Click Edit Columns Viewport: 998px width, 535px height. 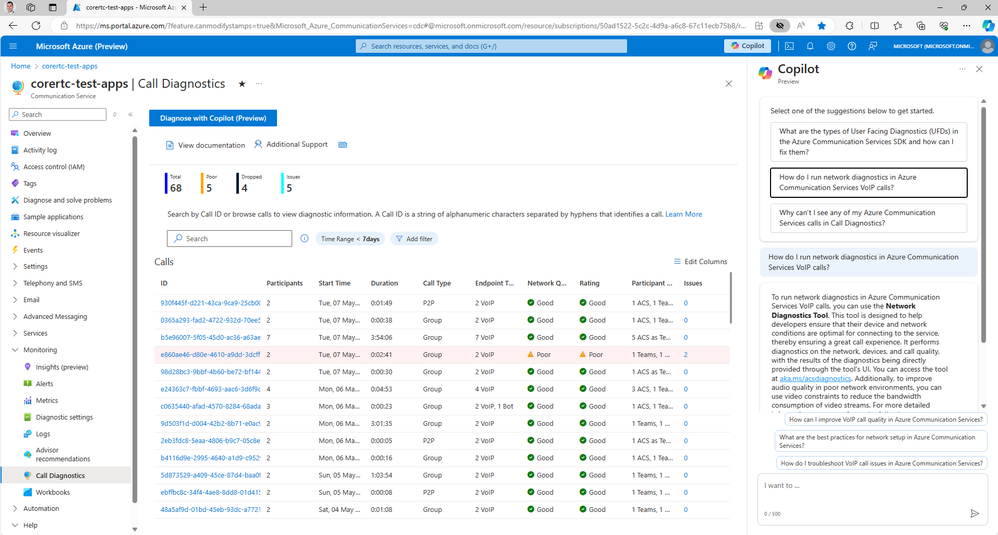[700, 261]
